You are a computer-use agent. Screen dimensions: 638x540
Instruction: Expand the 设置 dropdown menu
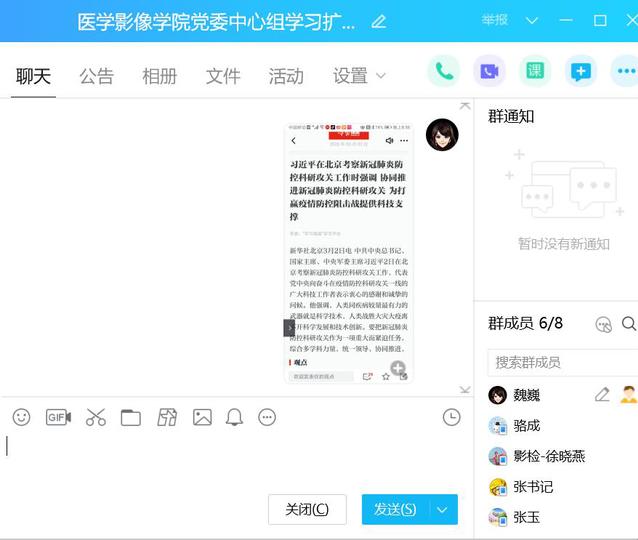coord(359,76)
